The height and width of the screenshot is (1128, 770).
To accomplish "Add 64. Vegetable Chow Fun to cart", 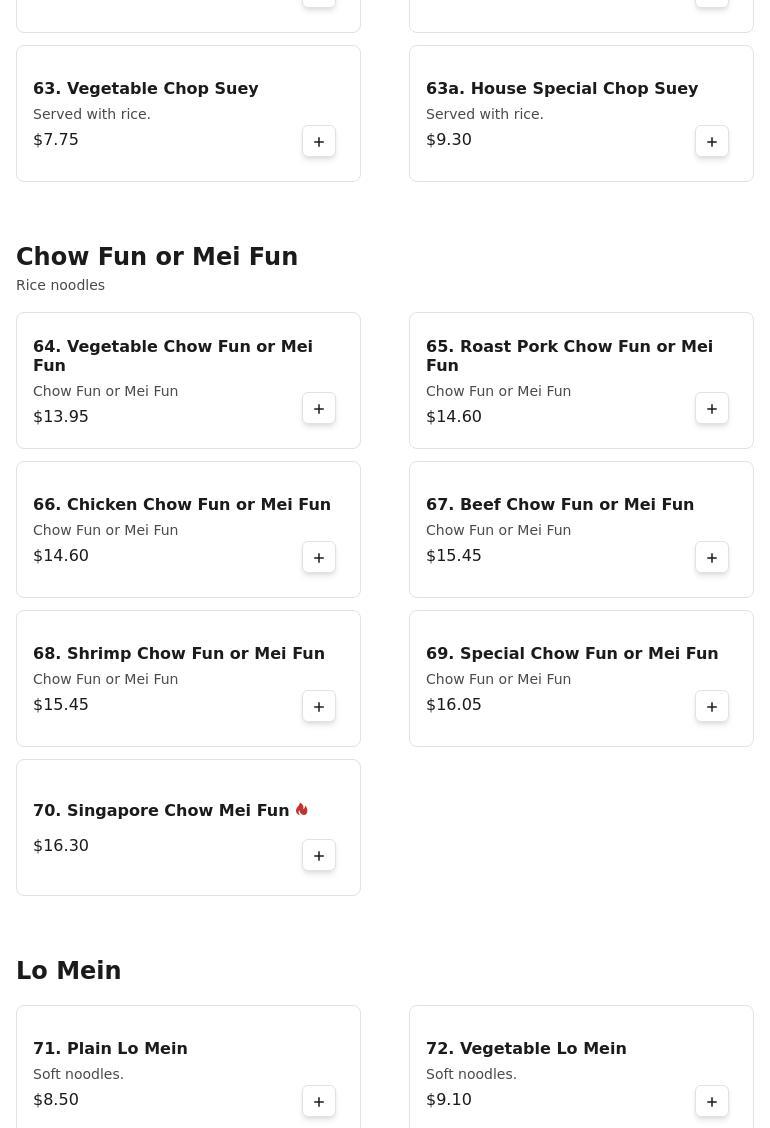I will [319, 409].
